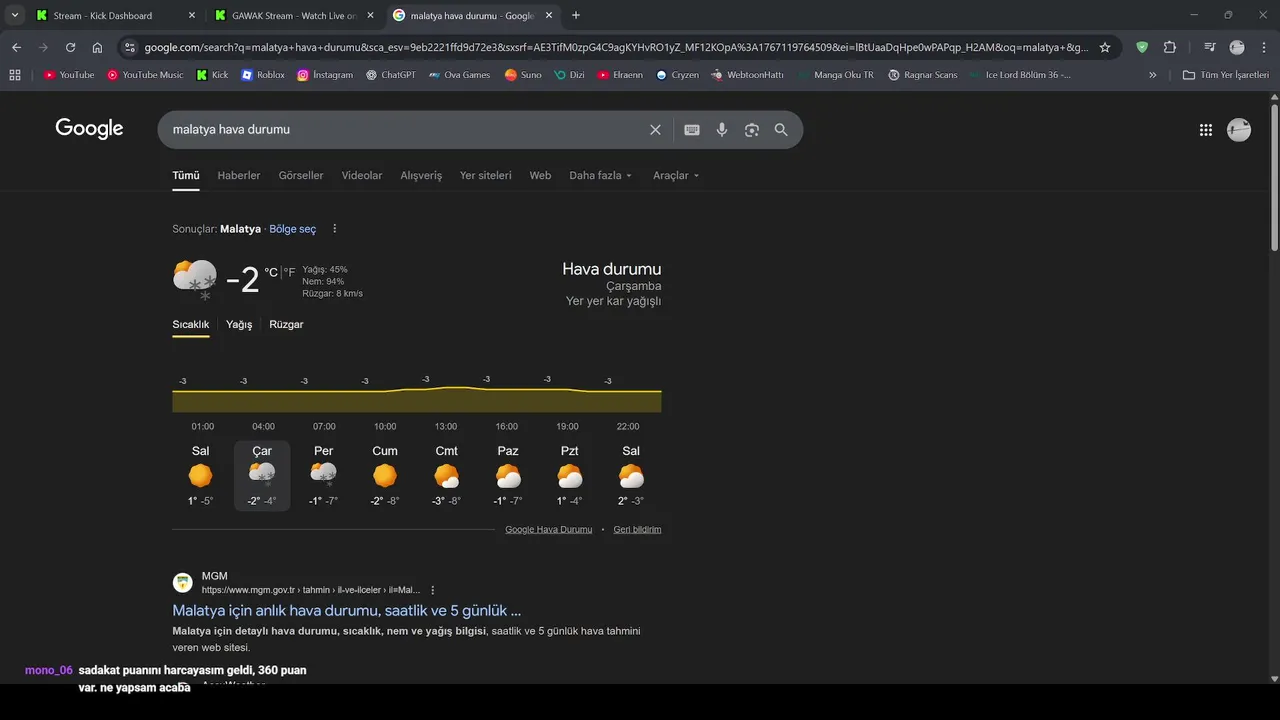Open the Dizi bookmark

(569, 75)
